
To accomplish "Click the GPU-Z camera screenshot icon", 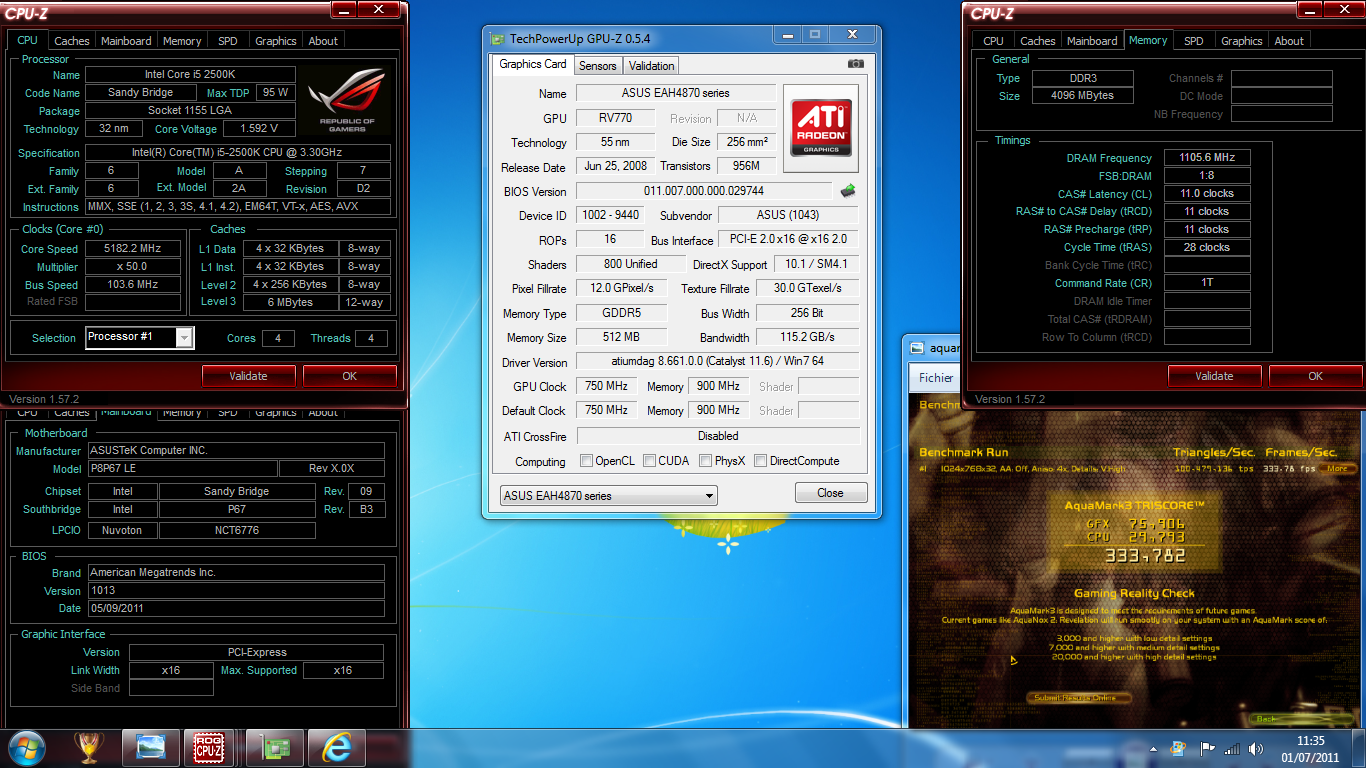I will (855, 64).
